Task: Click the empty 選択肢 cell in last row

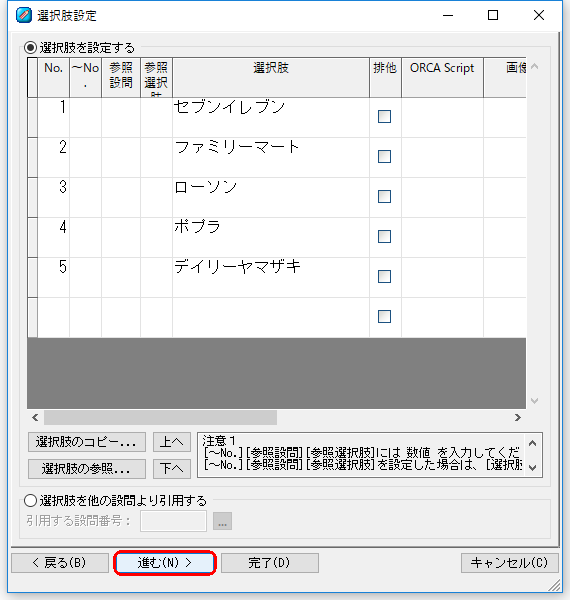Action: point(271,318)
